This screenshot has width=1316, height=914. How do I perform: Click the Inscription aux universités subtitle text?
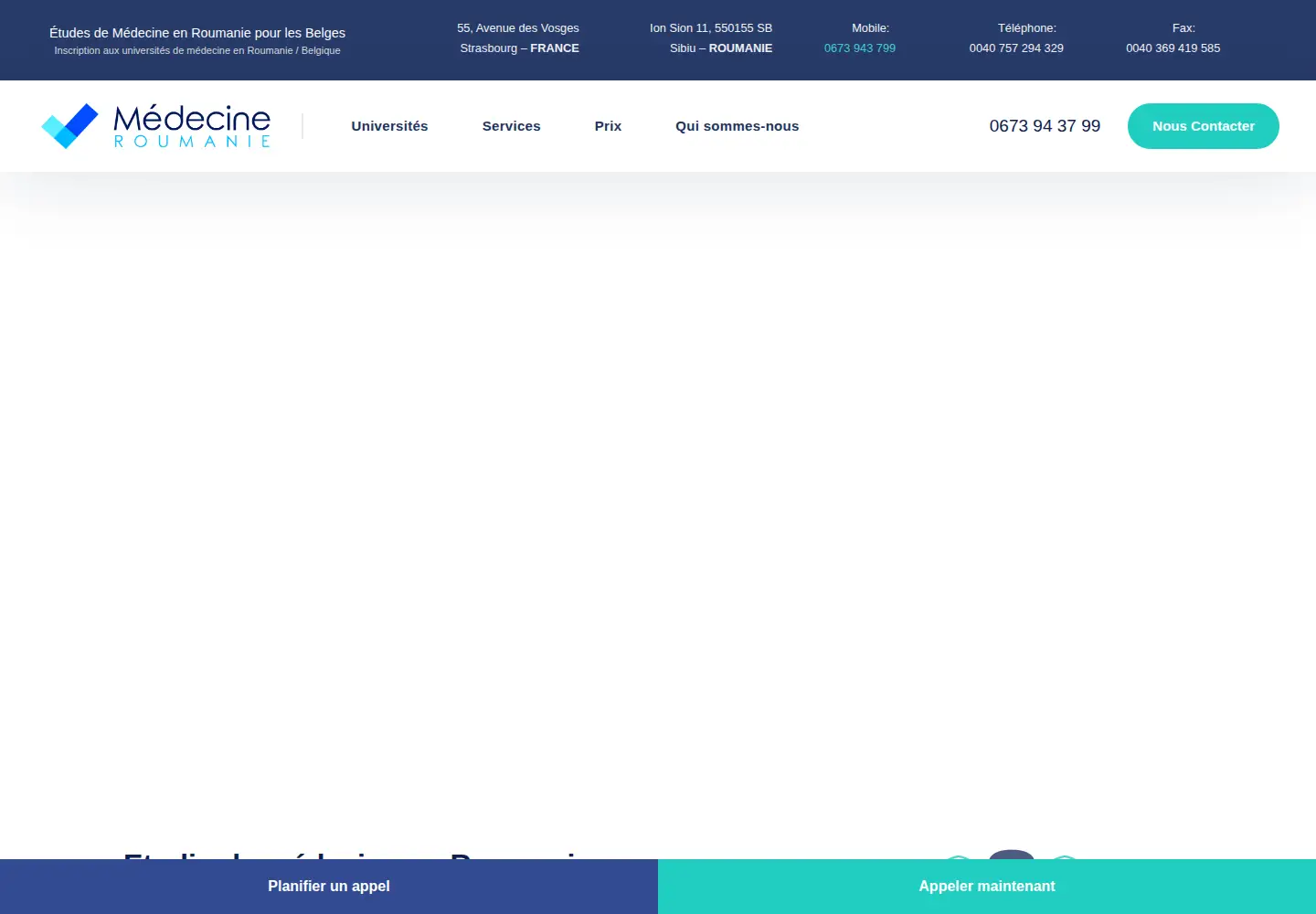197,51
